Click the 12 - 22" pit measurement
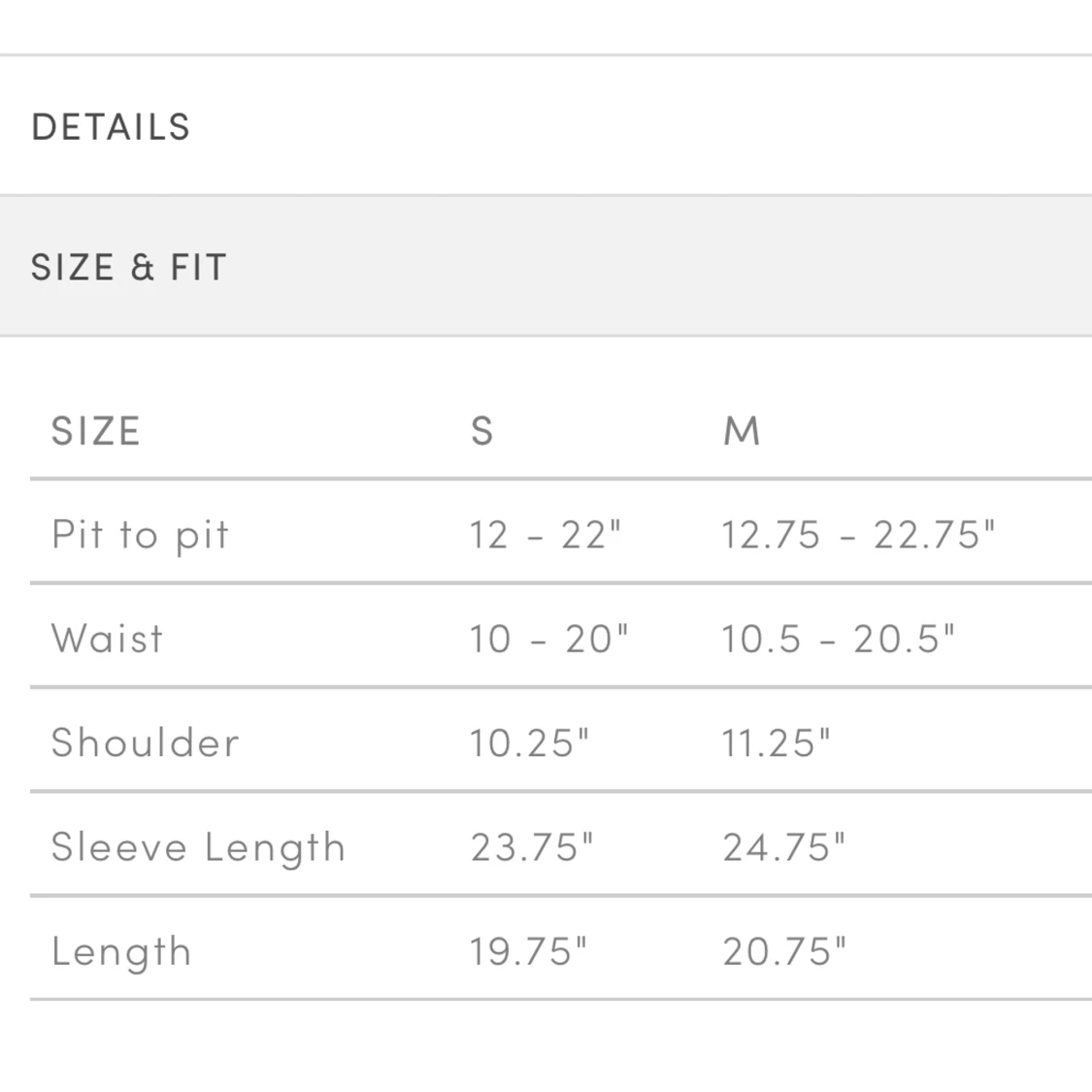 (x=545, y=535)
